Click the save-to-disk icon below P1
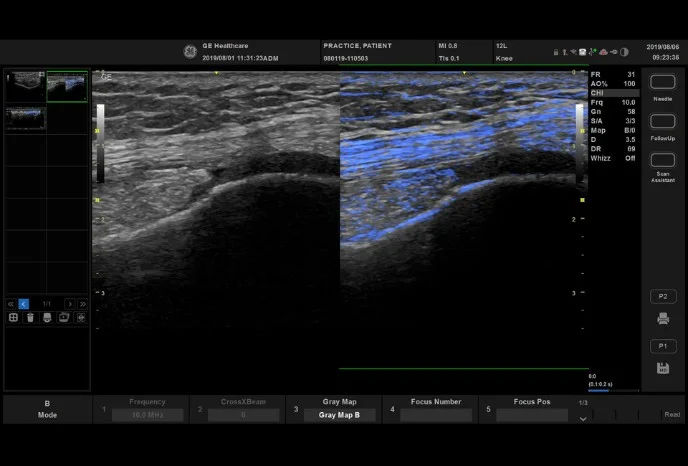This screenshot has height=466, width=688. [x=662, y=368]
